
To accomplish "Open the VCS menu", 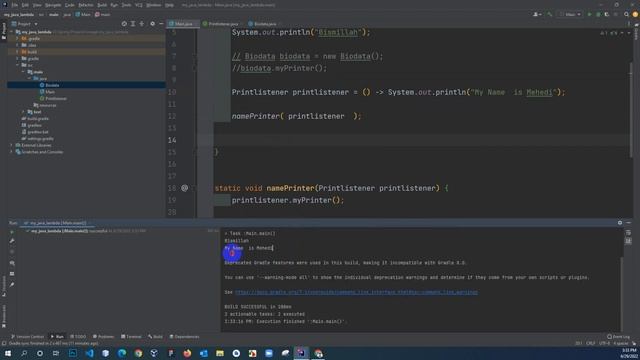I will 139,5.
